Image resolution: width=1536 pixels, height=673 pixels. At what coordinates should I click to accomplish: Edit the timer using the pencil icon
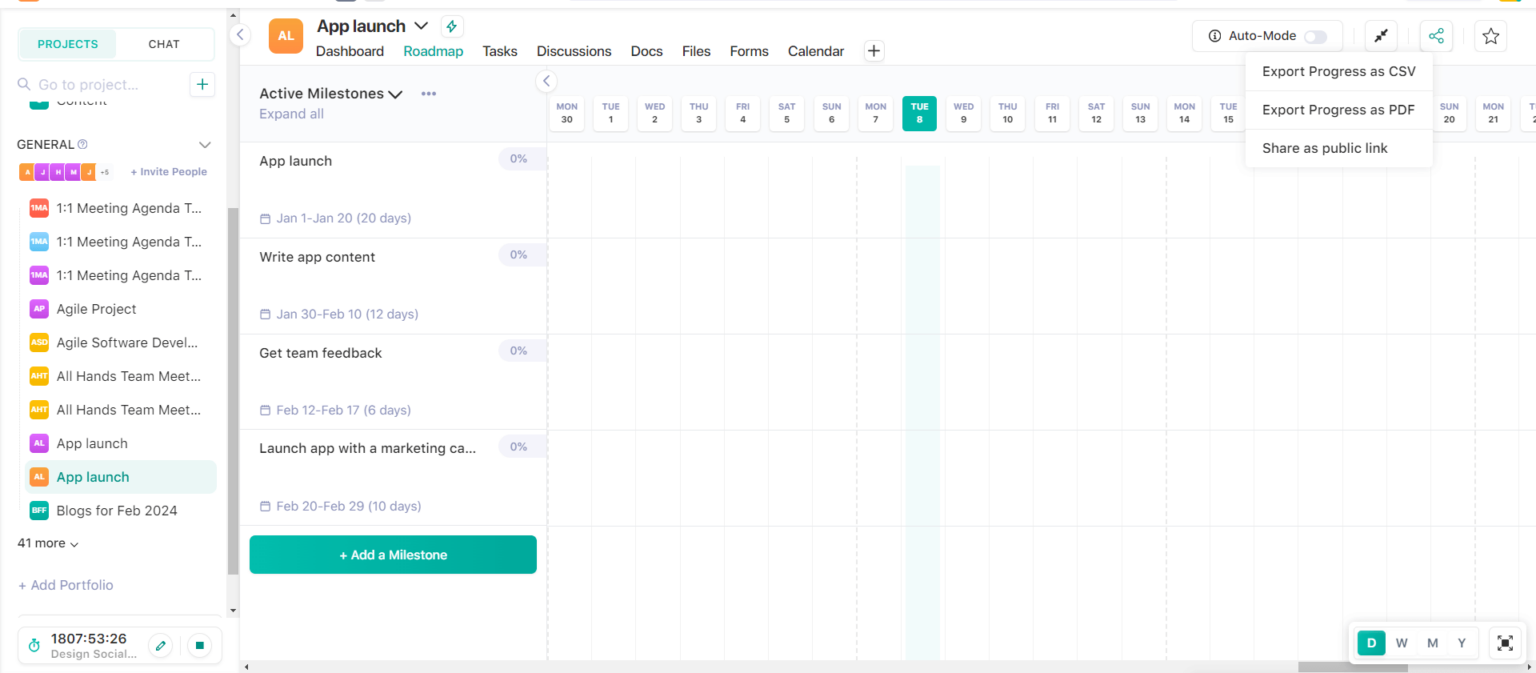pos(160,645)
